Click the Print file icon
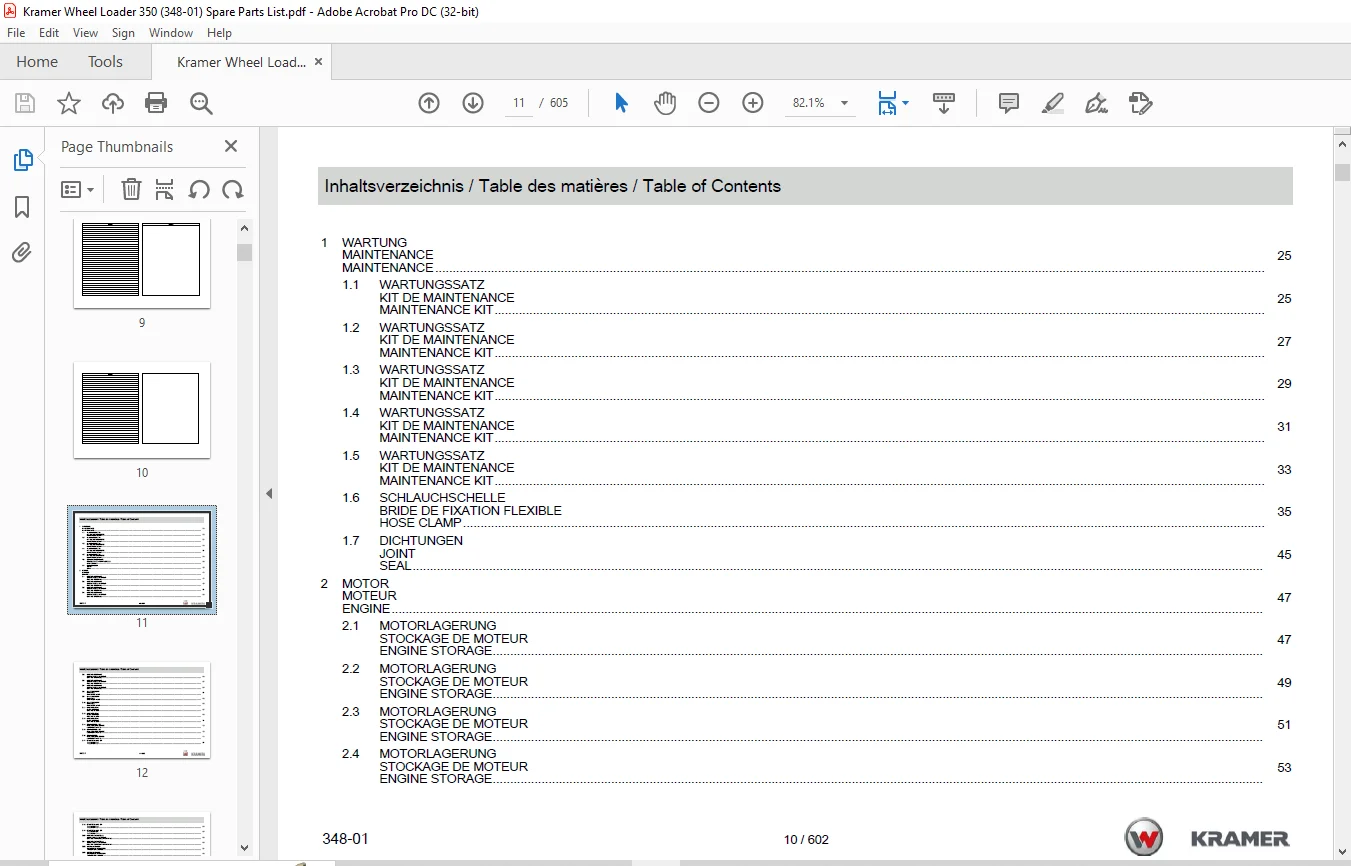Viewport: 1351px width, 866px height. (156, 103)
